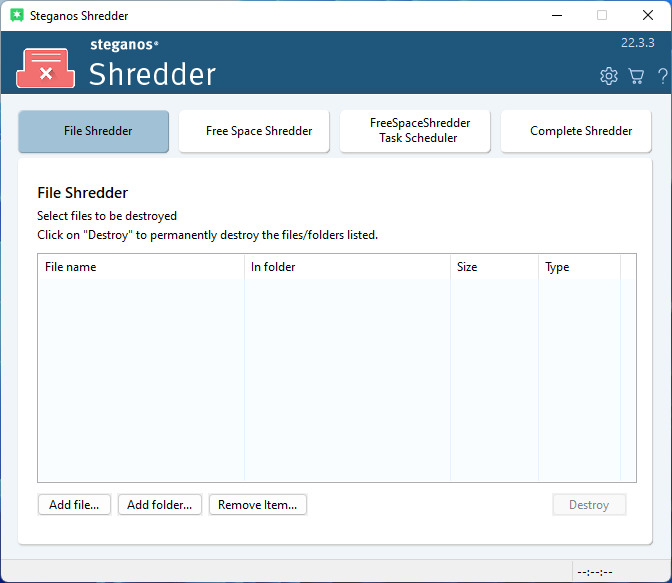Open help via question mark icon
Image resolution: width=672 pixels, height=583 pixels.
tap(662, 76)
